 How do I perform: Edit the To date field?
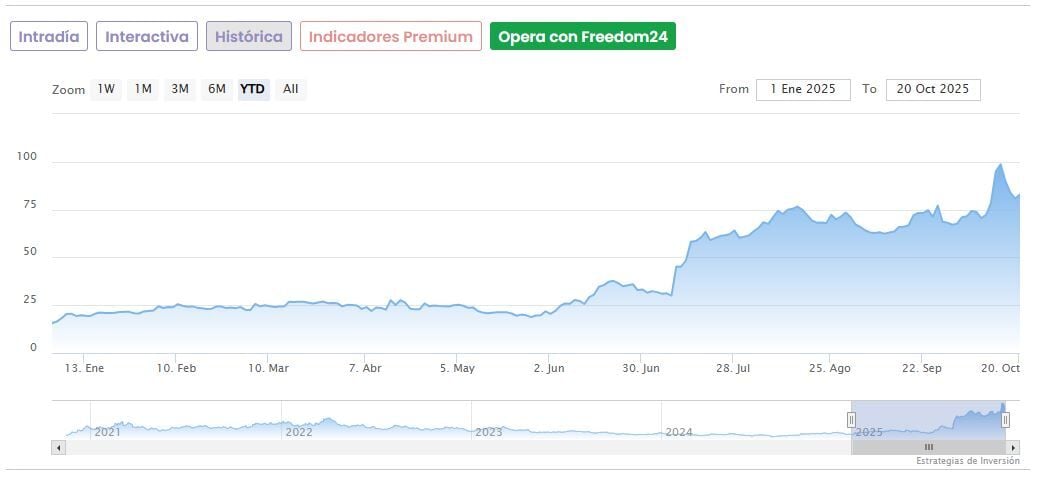[933, 89]
